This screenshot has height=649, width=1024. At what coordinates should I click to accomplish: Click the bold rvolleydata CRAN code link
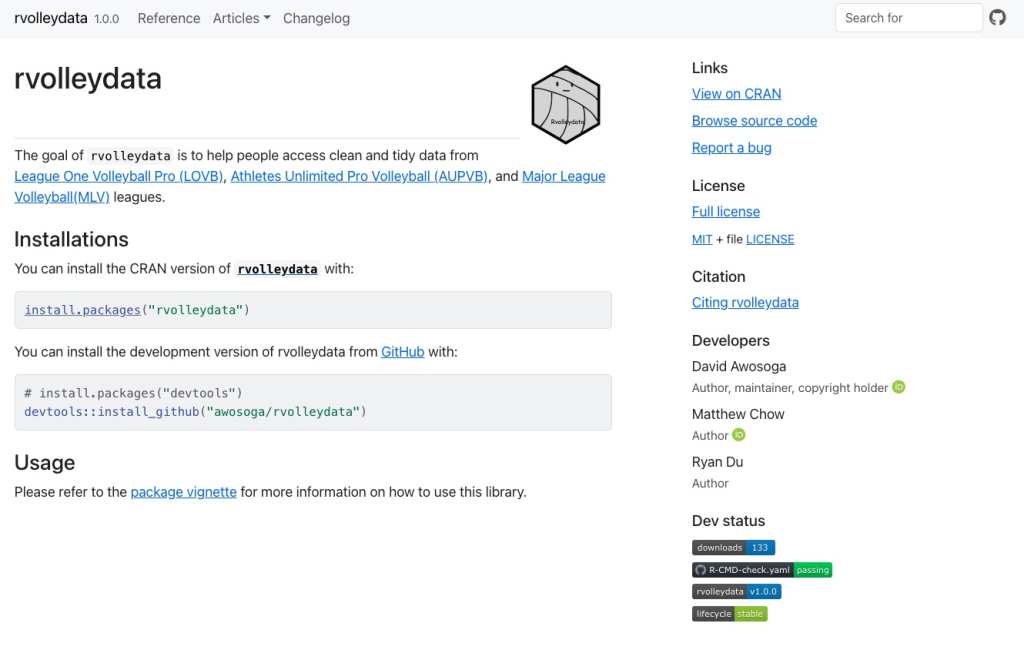coord(278,269)
